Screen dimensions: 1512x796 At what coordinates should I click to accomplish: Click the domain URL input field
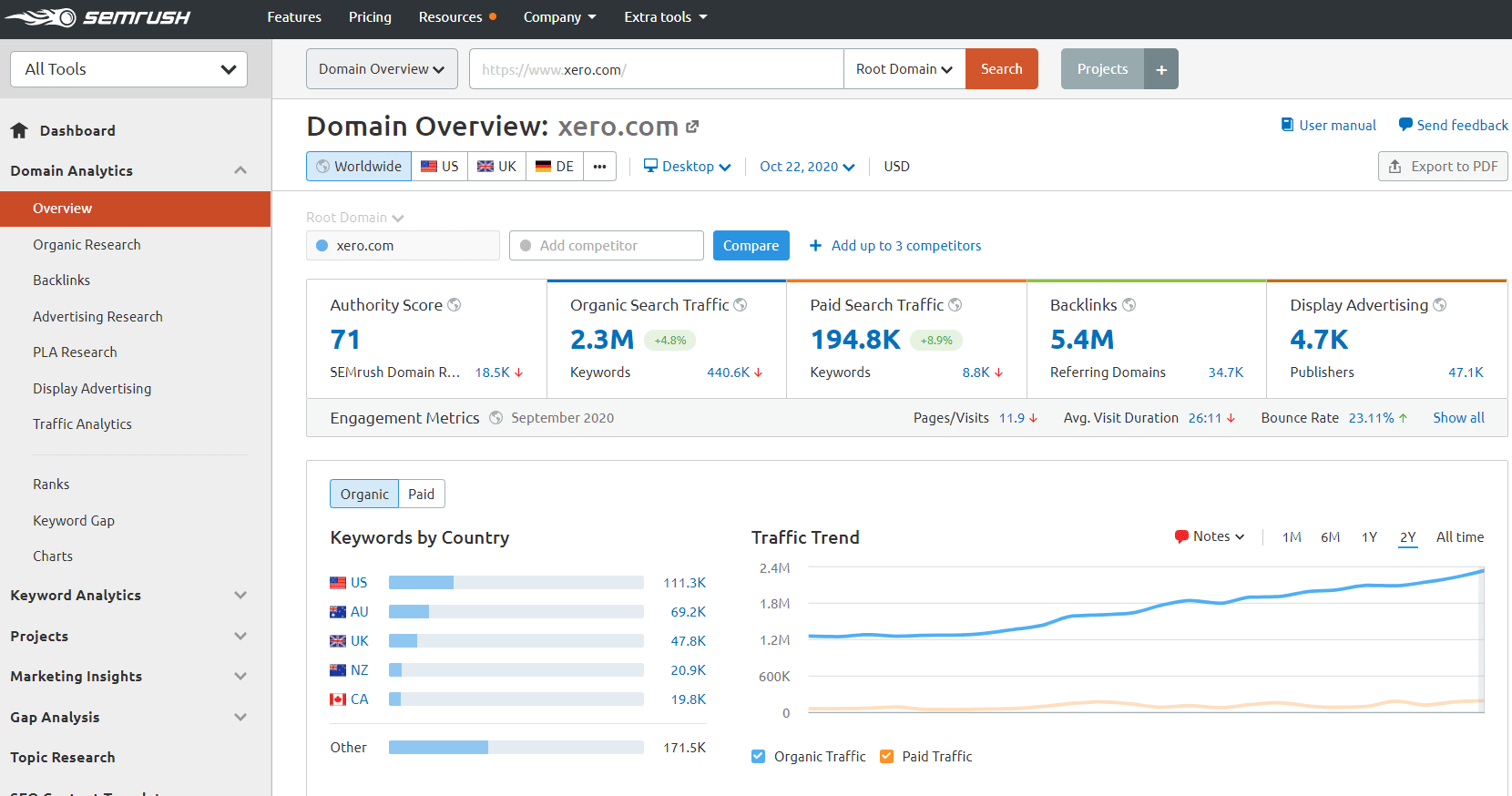(x=657, y=69)
